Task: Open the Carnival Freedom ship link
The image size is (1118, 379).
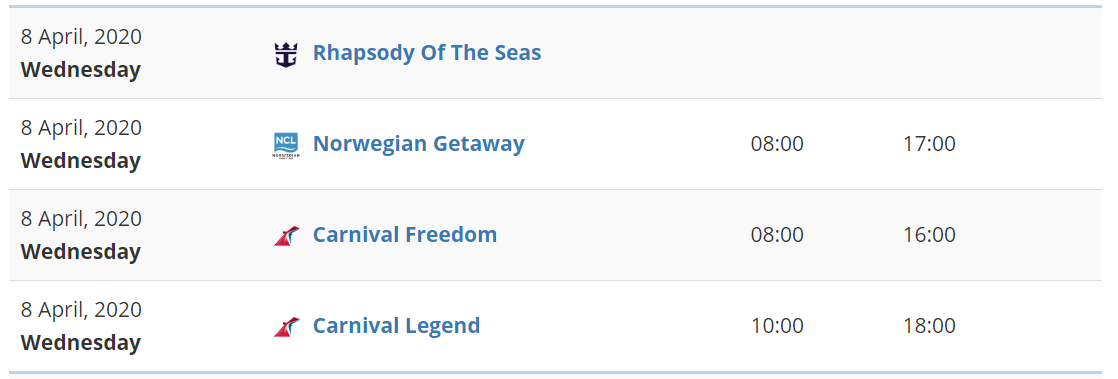Action: click(405, 234)
